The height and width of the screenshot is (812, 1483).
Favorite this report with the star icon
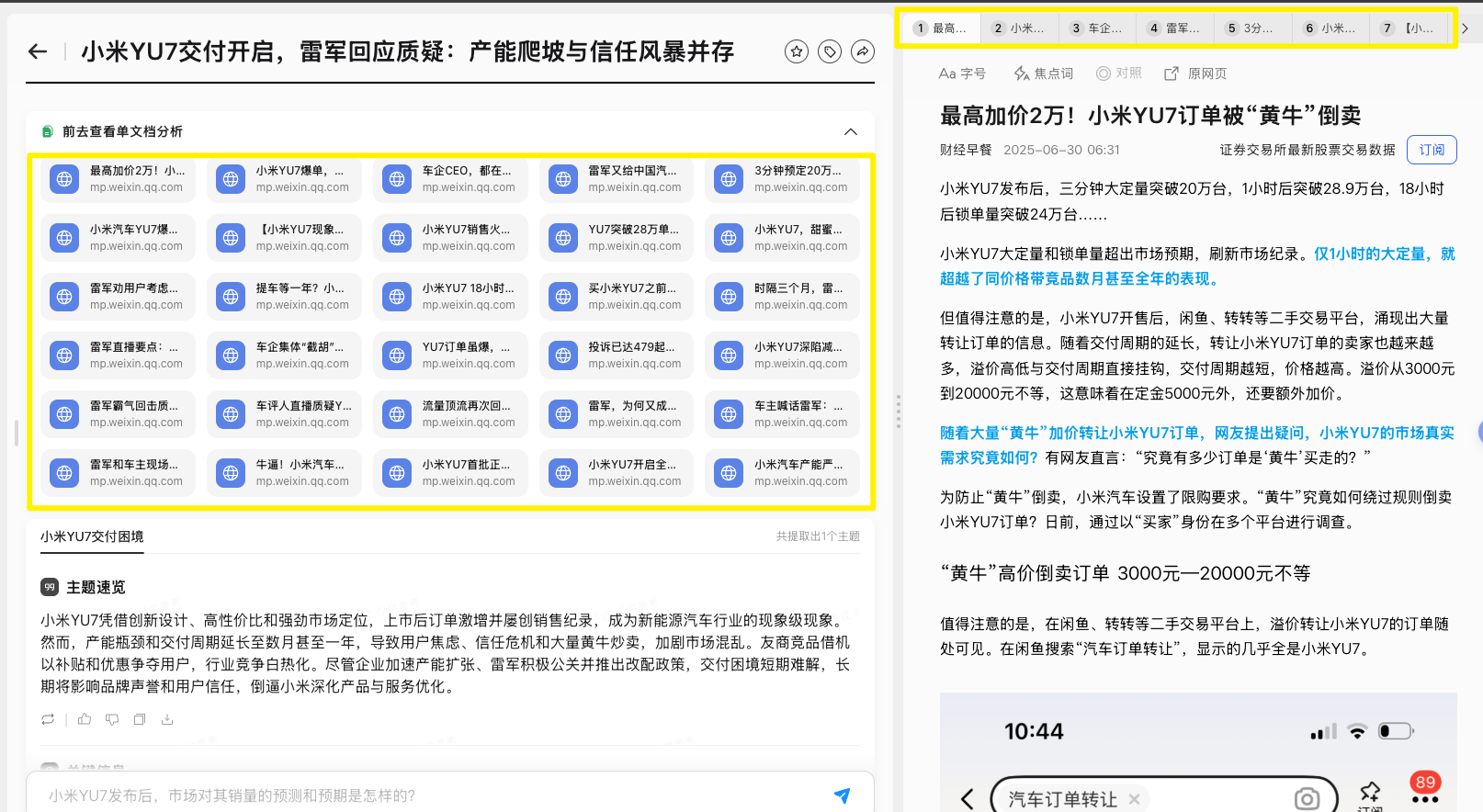797,51
